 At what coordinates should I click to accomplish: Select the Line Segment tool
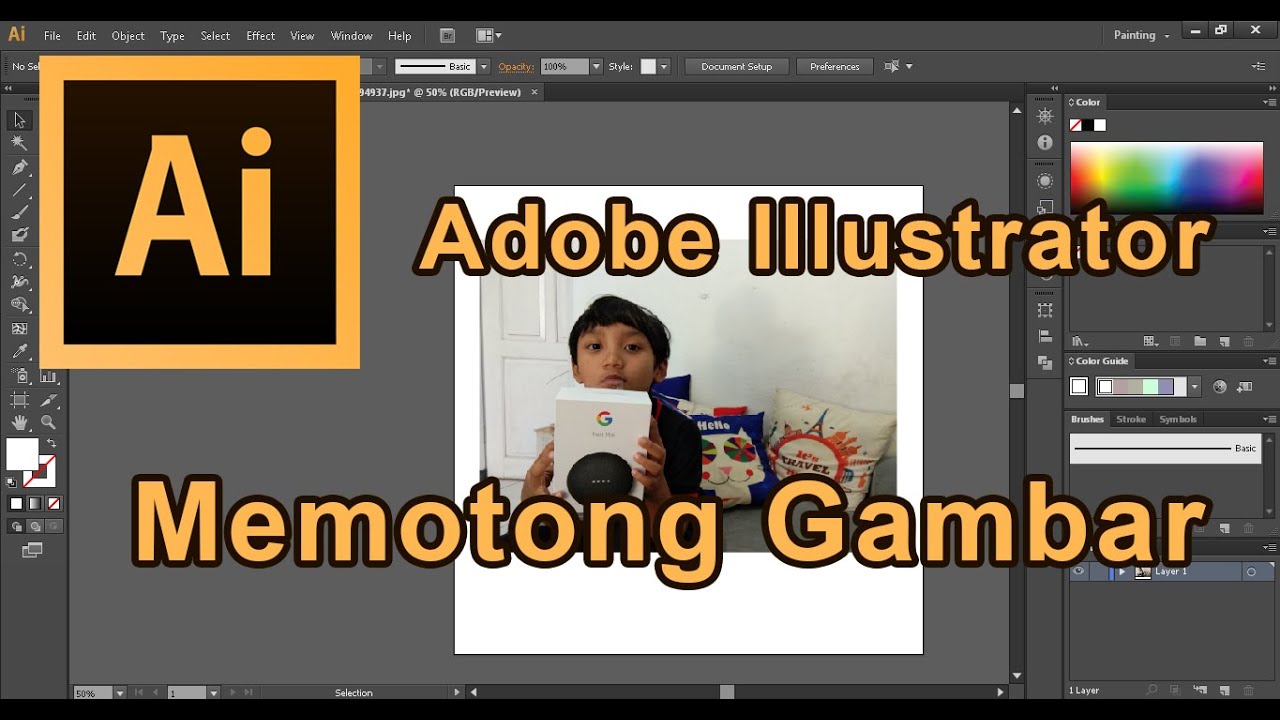click(19, 190)
